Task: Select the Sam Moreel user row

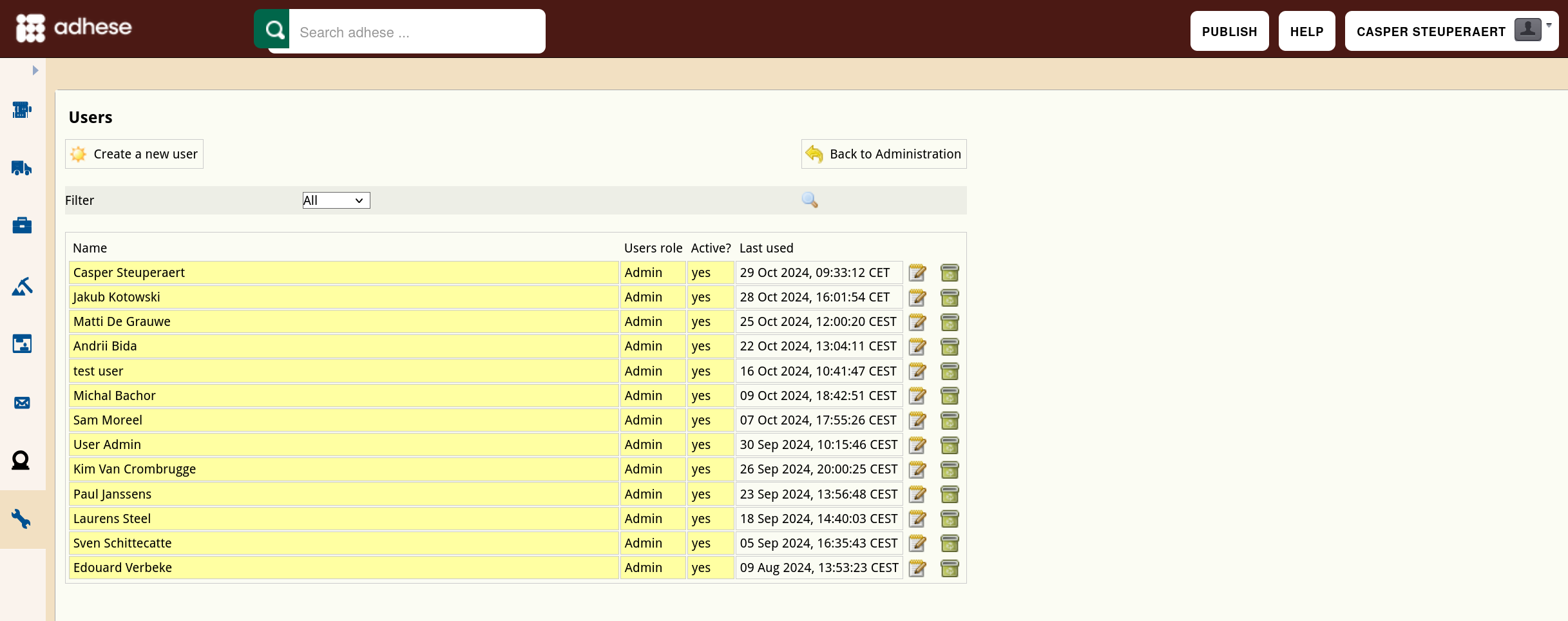Action: (485, 421)
